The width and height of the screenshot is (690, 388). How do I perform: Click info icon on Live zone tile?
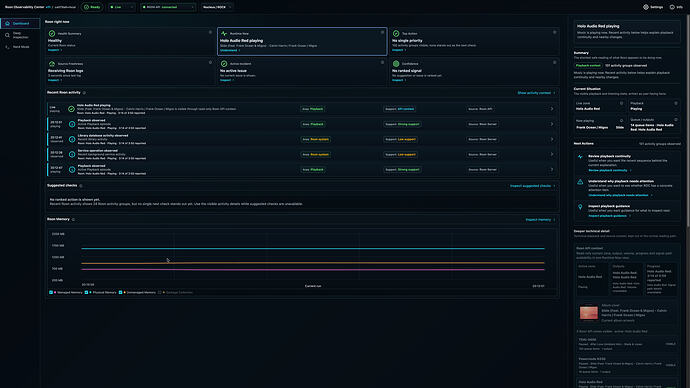pos(621,103)
